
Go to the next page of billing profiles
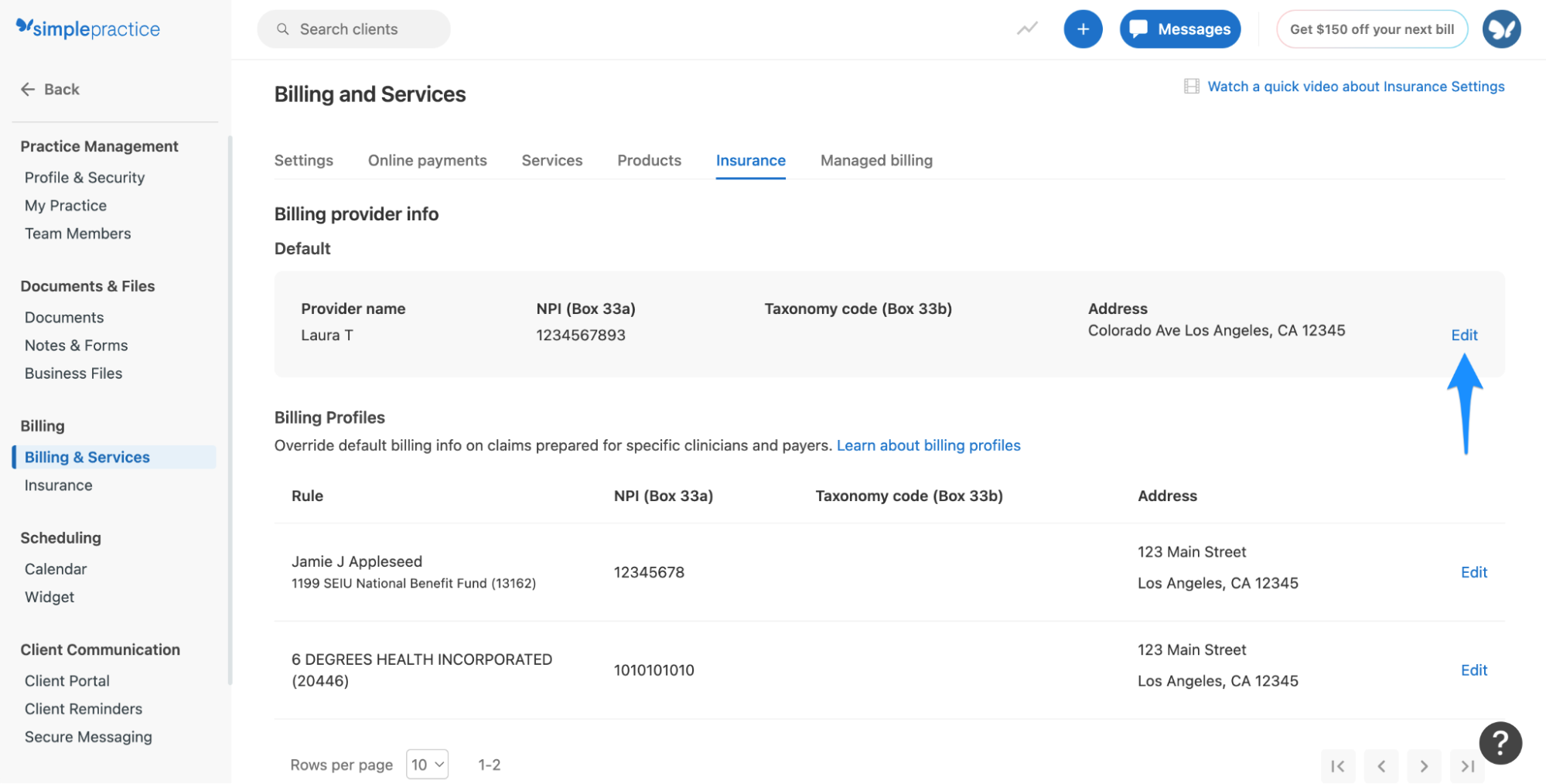tap(1424, 765)
